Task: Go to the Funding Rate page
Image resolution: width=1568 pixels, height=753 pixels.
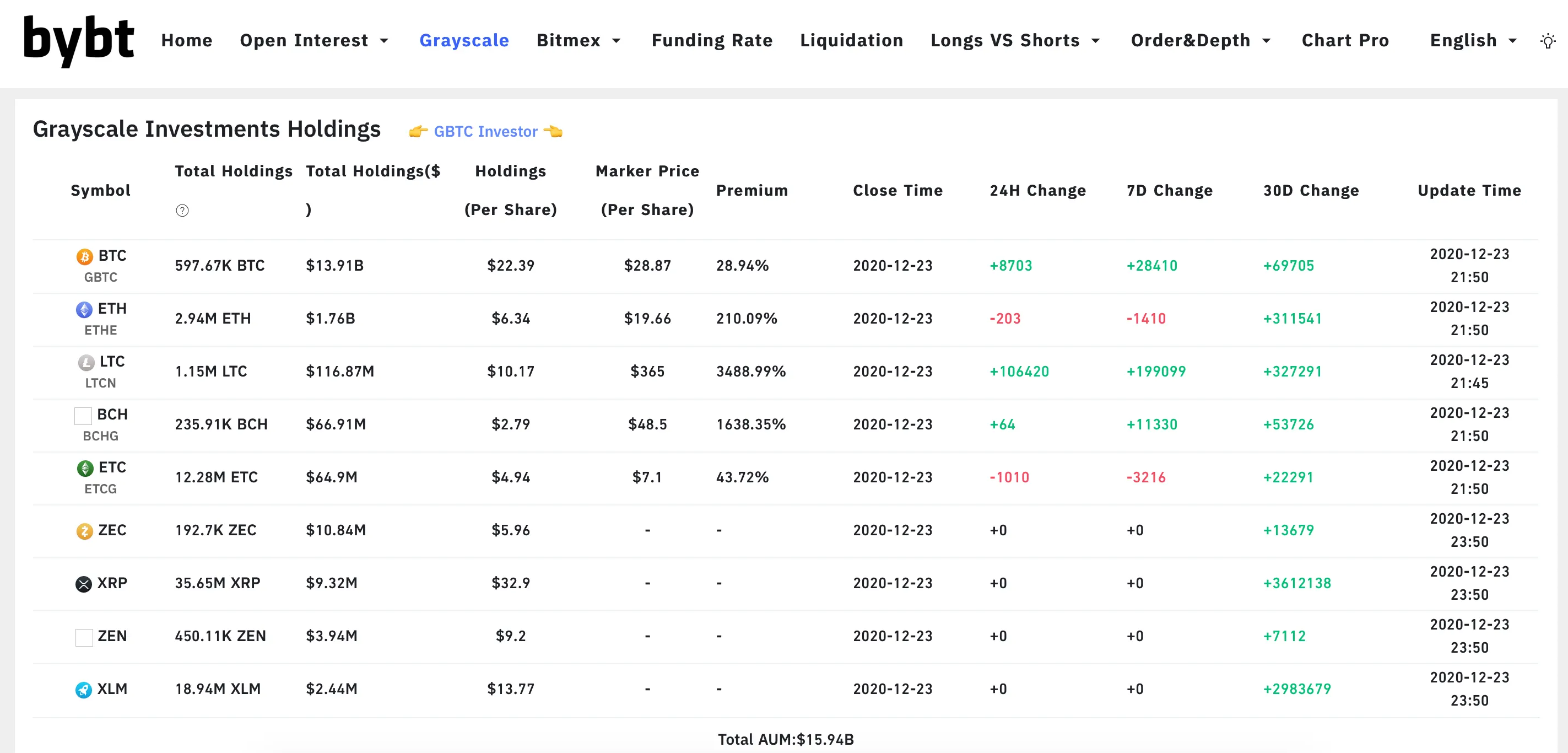Action: point(712,40)
